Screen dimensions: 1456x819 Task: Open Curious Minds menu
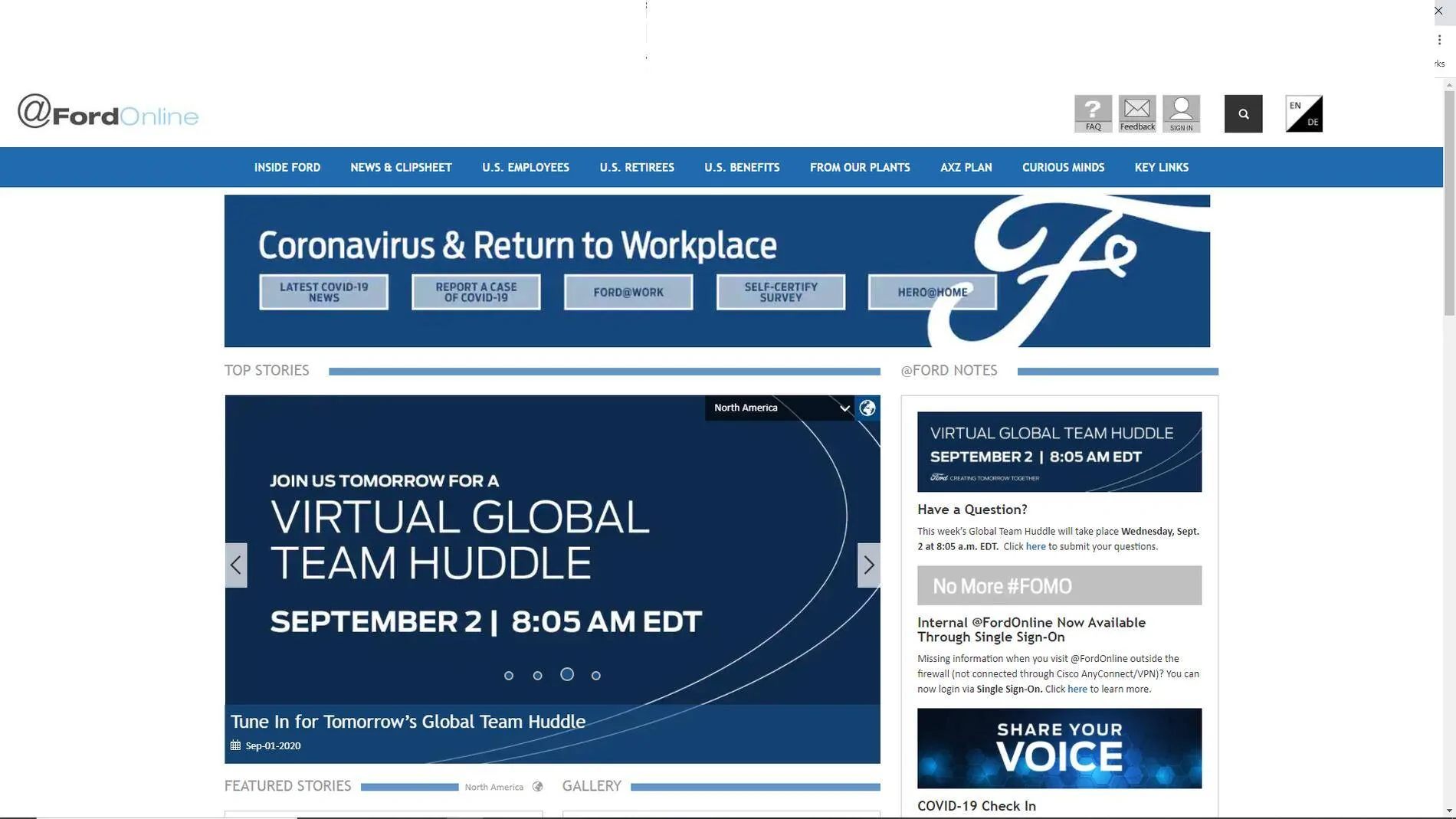tap(1063, 167)
